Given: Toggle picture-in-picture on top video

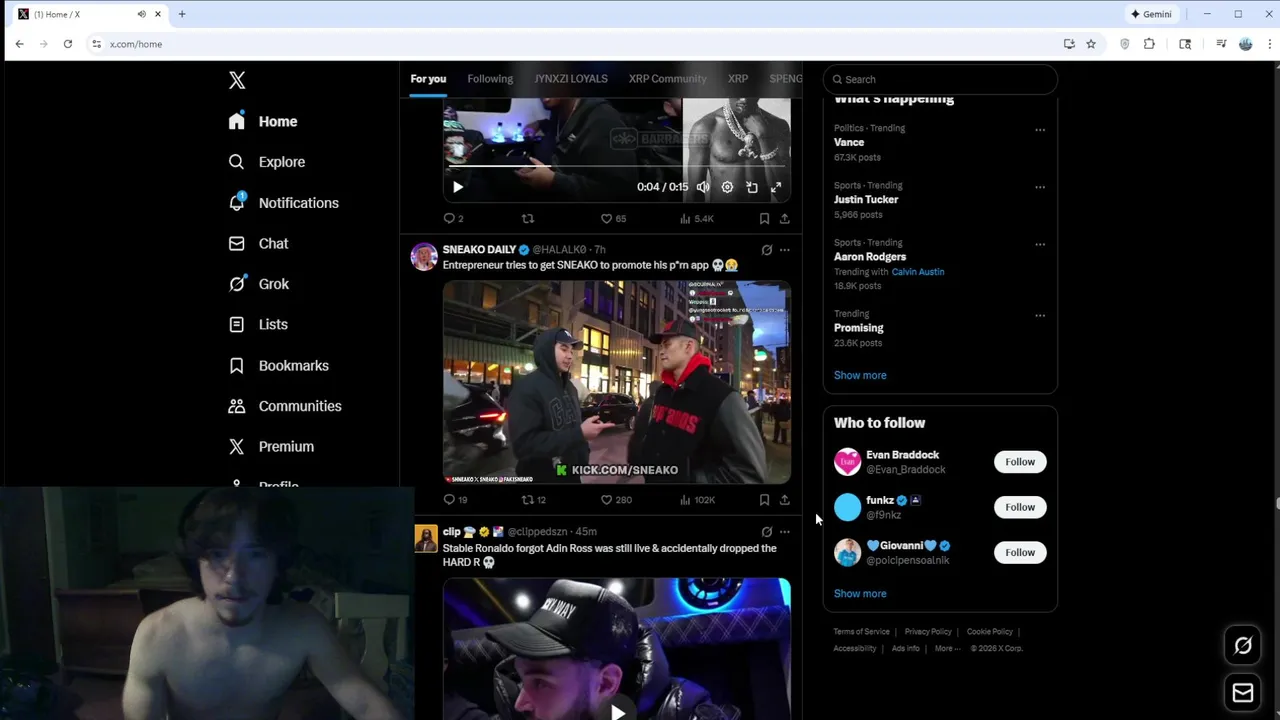Looking at the screenshot, I should [x=752, y=187].
